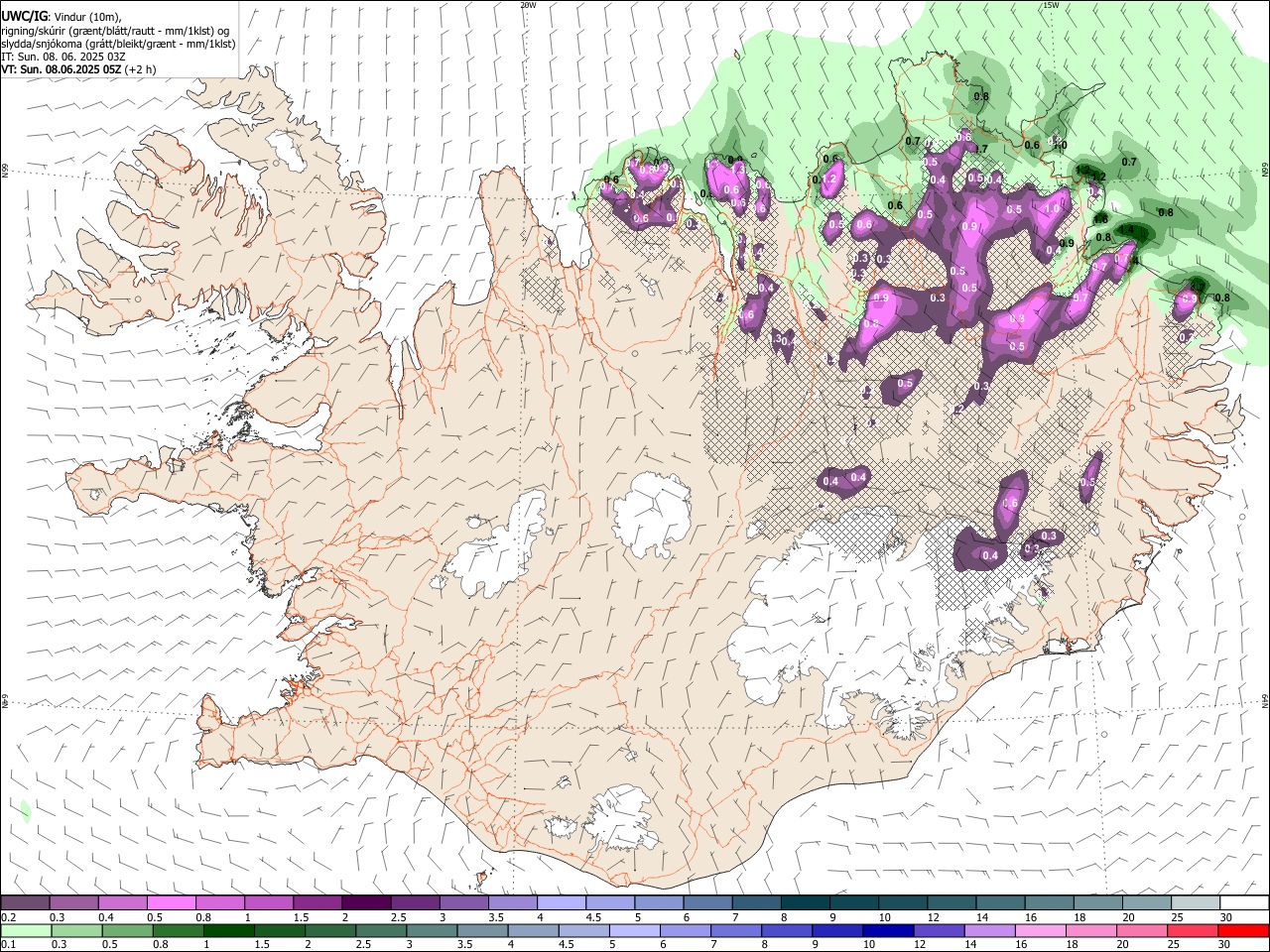Select the '0.1' label on the rain scale
Image resolution: width=1270 pixels, height=952 pixels.
(8, 945)
